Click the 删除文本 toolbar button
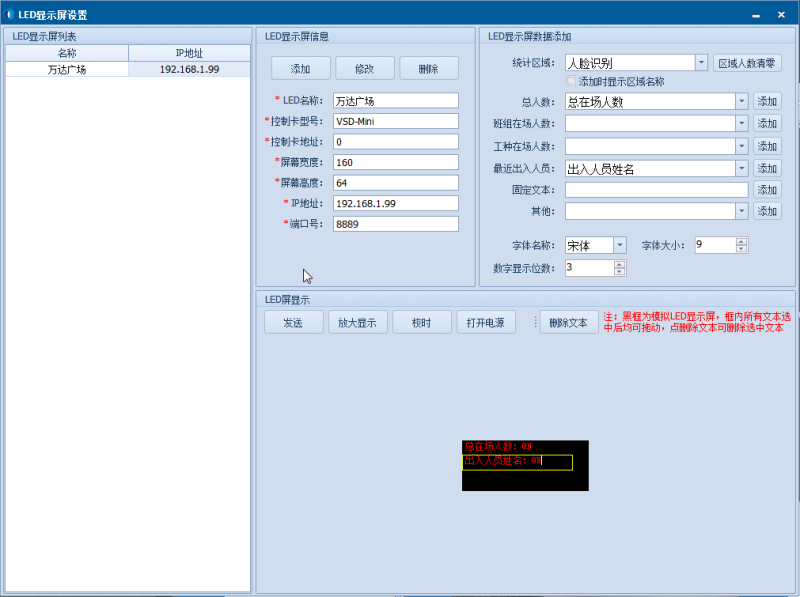This screenshot has width=800, height=597. 569,322
